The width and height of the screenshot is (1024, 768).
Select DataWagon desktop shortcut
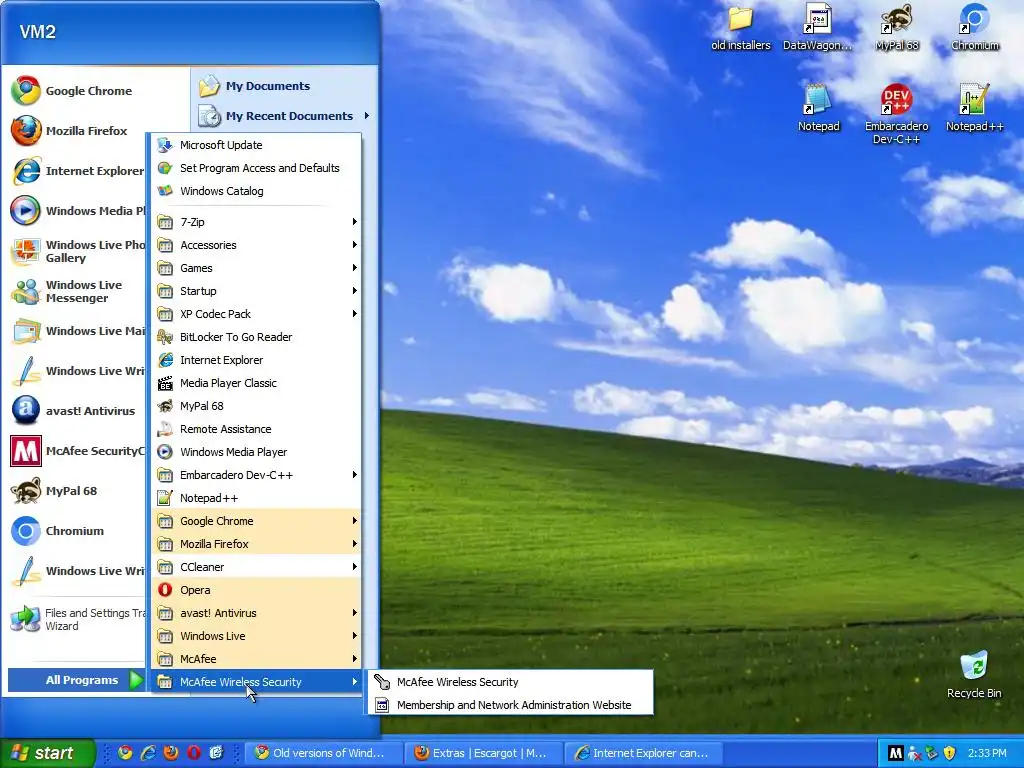click(x=818, y=28)
